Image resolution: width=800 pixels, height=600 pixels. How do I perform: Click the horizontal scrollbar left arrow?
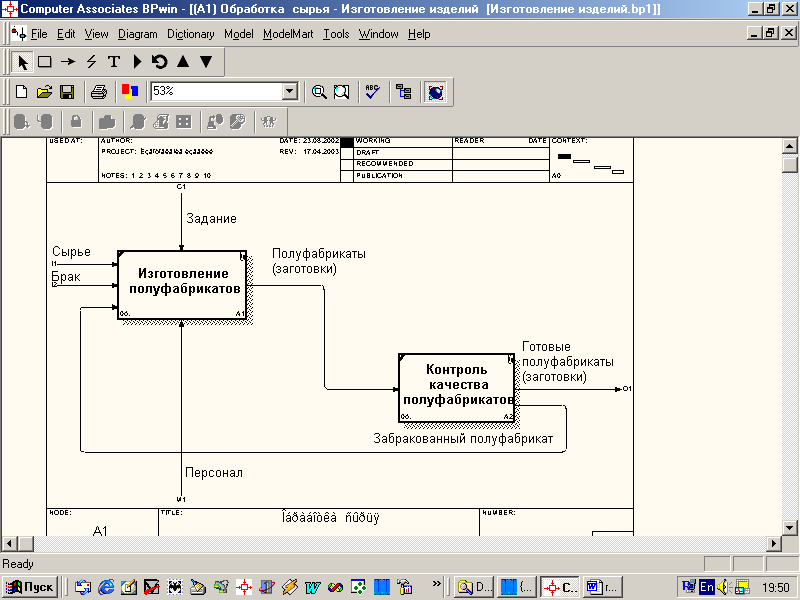pyautogui.click(x=10, y=543)
